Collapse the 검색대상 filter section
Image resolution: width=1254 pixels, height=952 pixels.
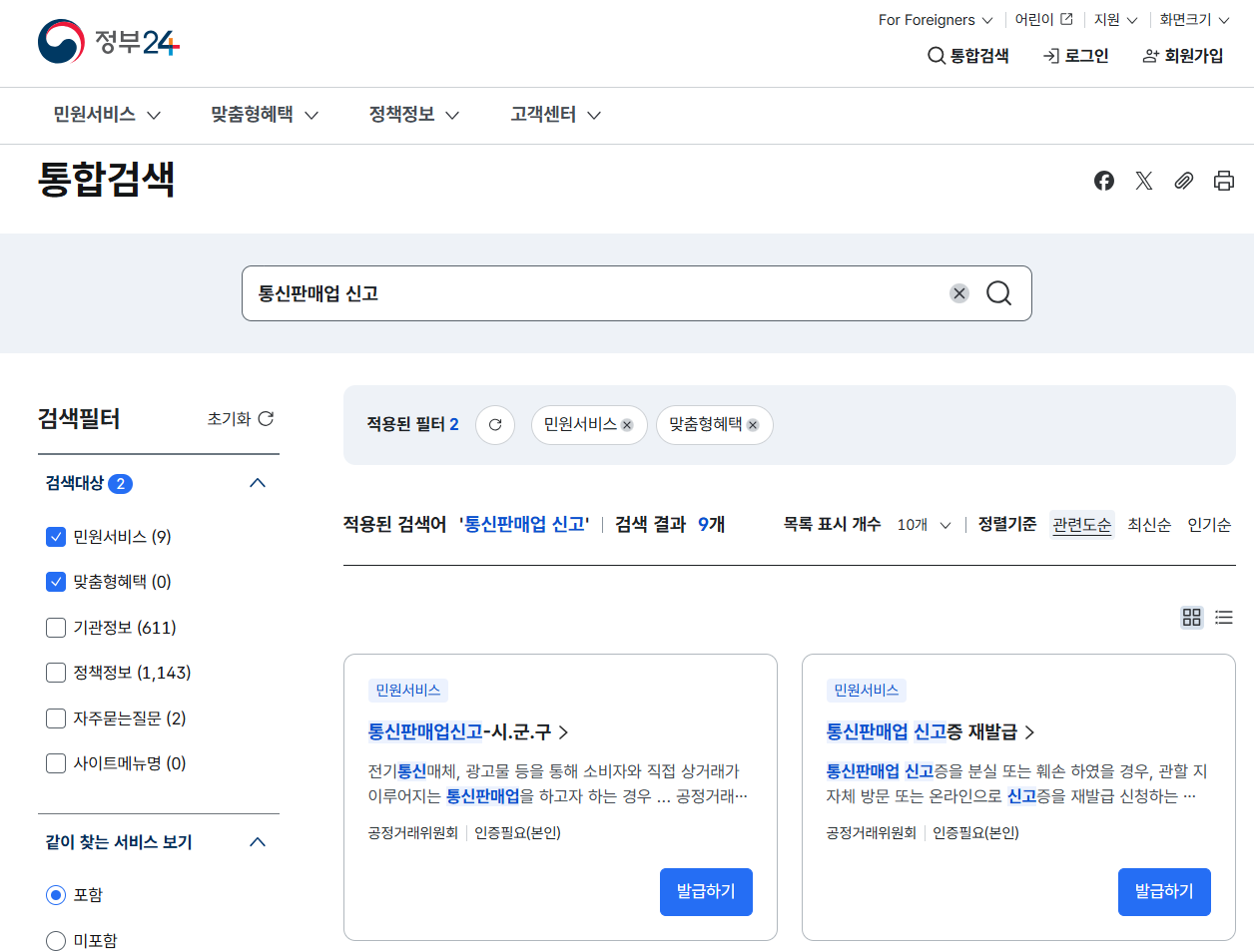(258, 482)
